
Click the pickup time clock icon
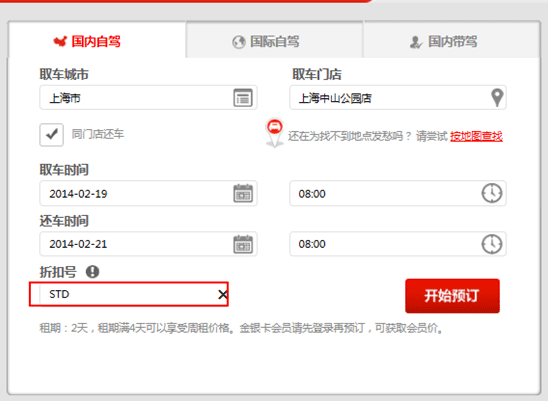[492, 193]
